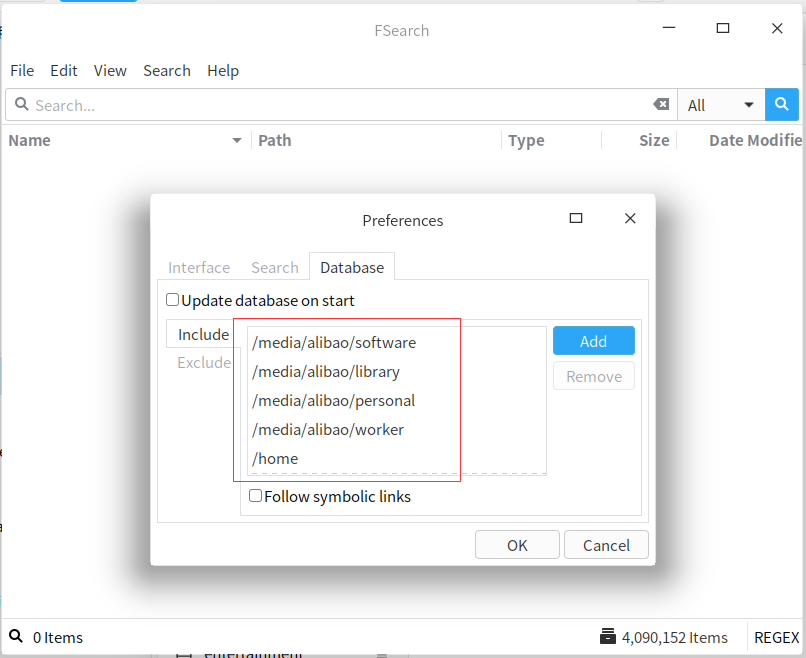Click OK to confirm preferences

click(x=517, y=545)
